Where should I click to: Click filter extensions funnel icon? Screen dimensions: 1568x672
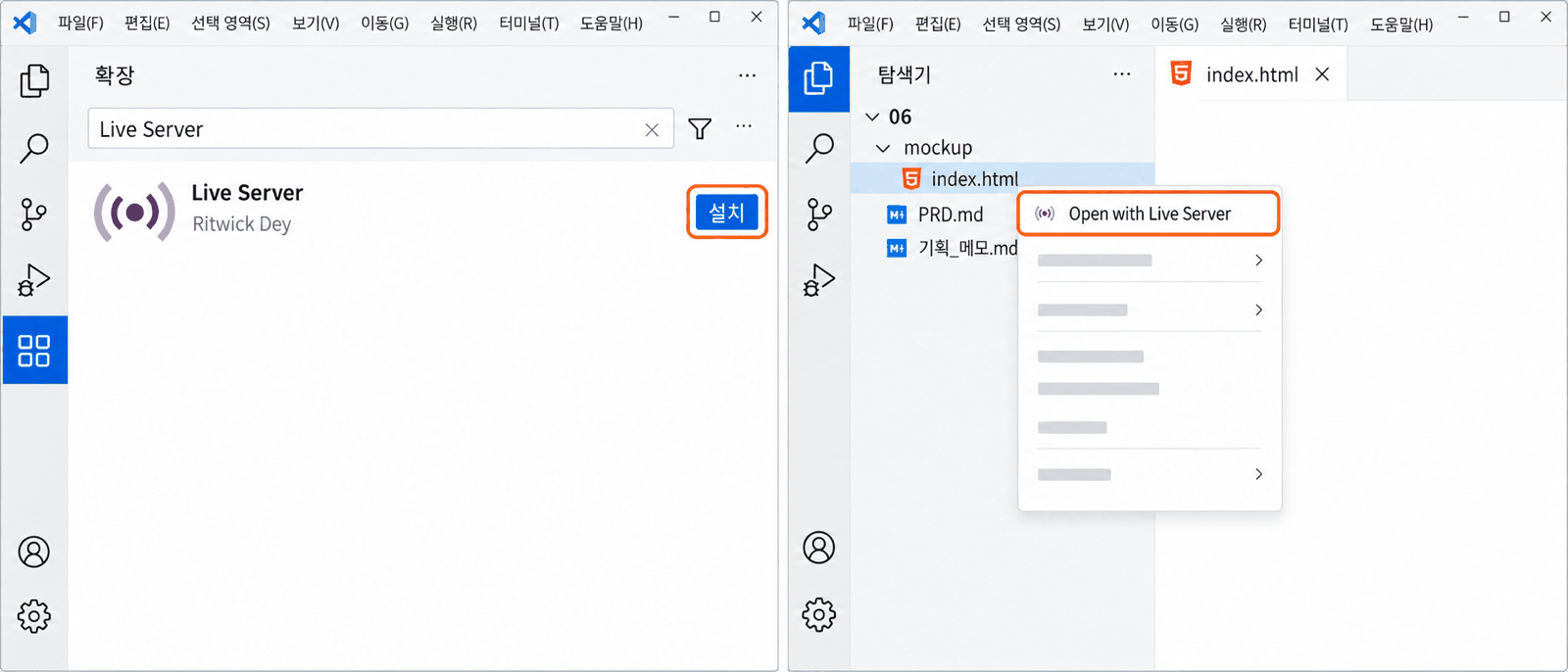point(700,128)
